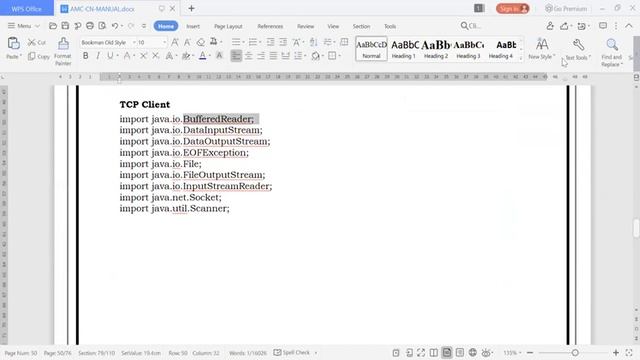640x360 pixels.
Task: Clear formatting with eraser icon
Action: [x=200, y=42]
